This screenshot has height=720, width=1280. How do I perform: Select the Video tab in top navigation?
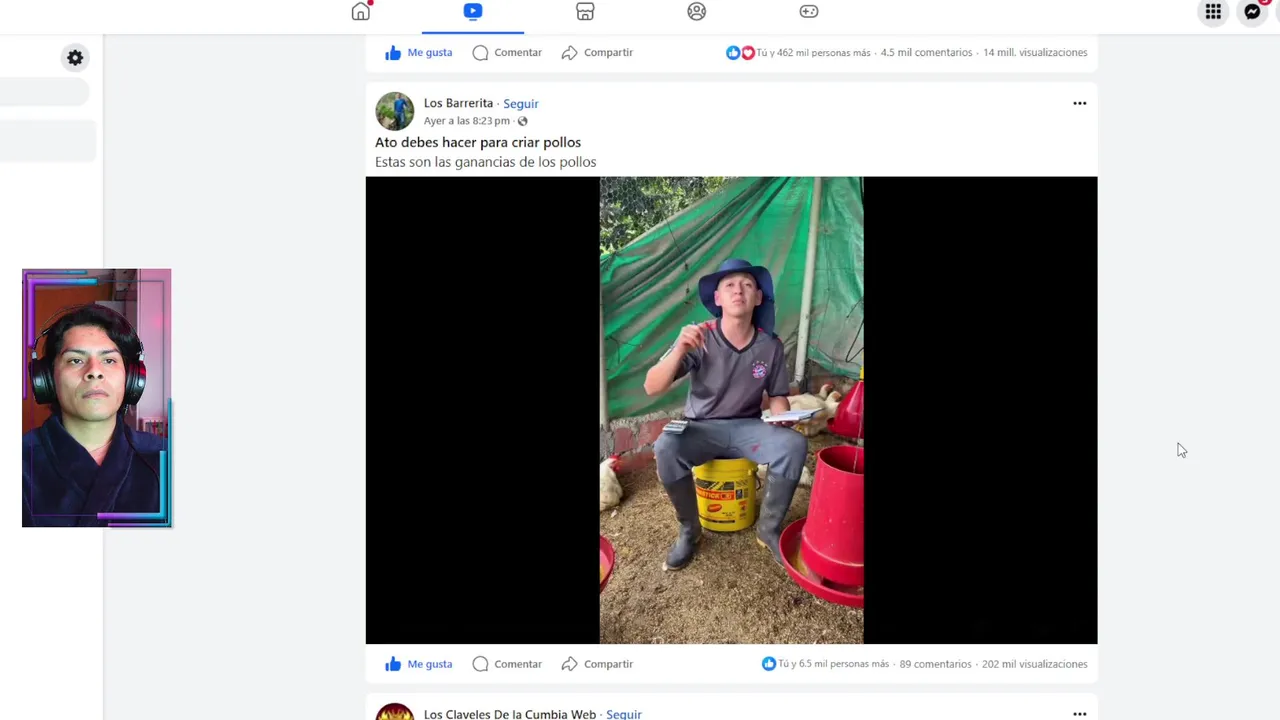tap(473, 11)
